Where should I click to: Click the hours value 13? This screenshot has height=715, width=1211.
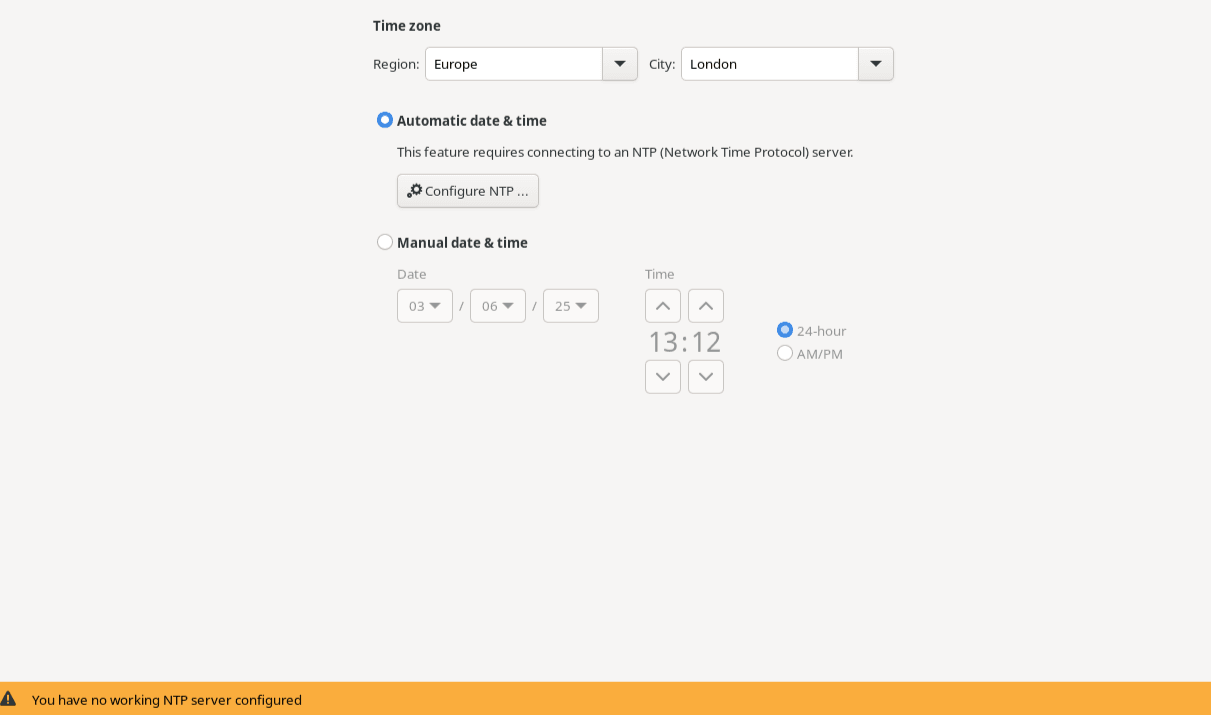663,342
